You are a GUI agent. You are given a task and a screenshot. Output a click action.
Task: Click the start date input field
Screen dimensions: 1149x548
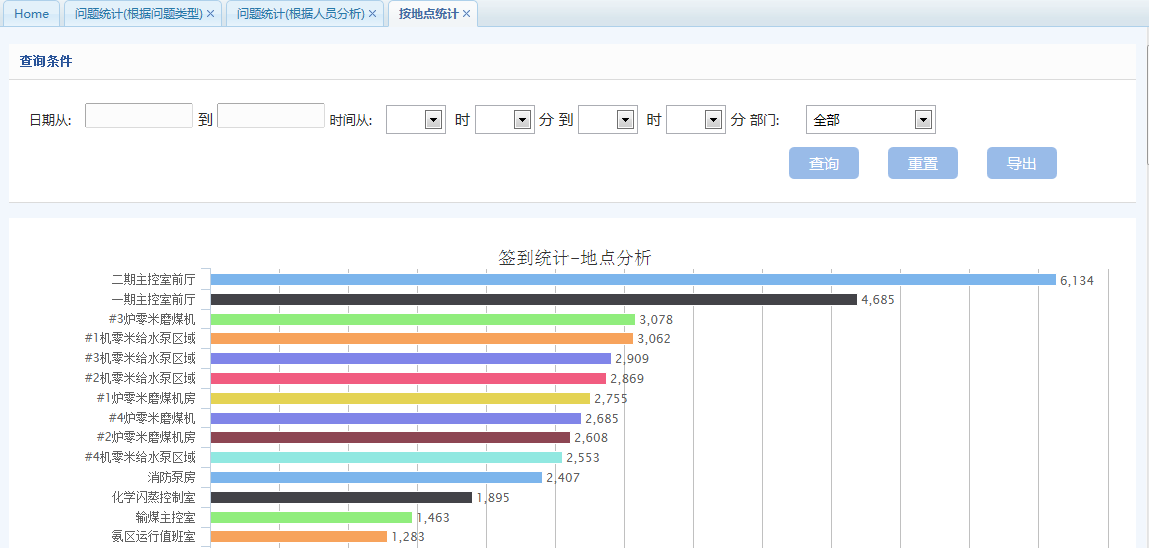[x=139, y=116]
